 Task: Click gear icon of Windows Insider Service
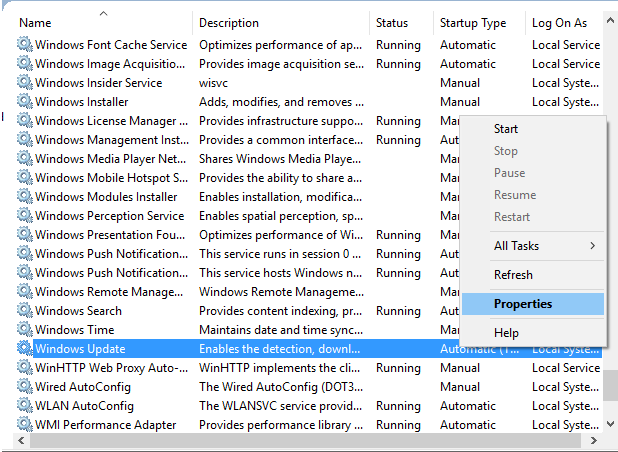pyautogui.click(x=25, y=82)
